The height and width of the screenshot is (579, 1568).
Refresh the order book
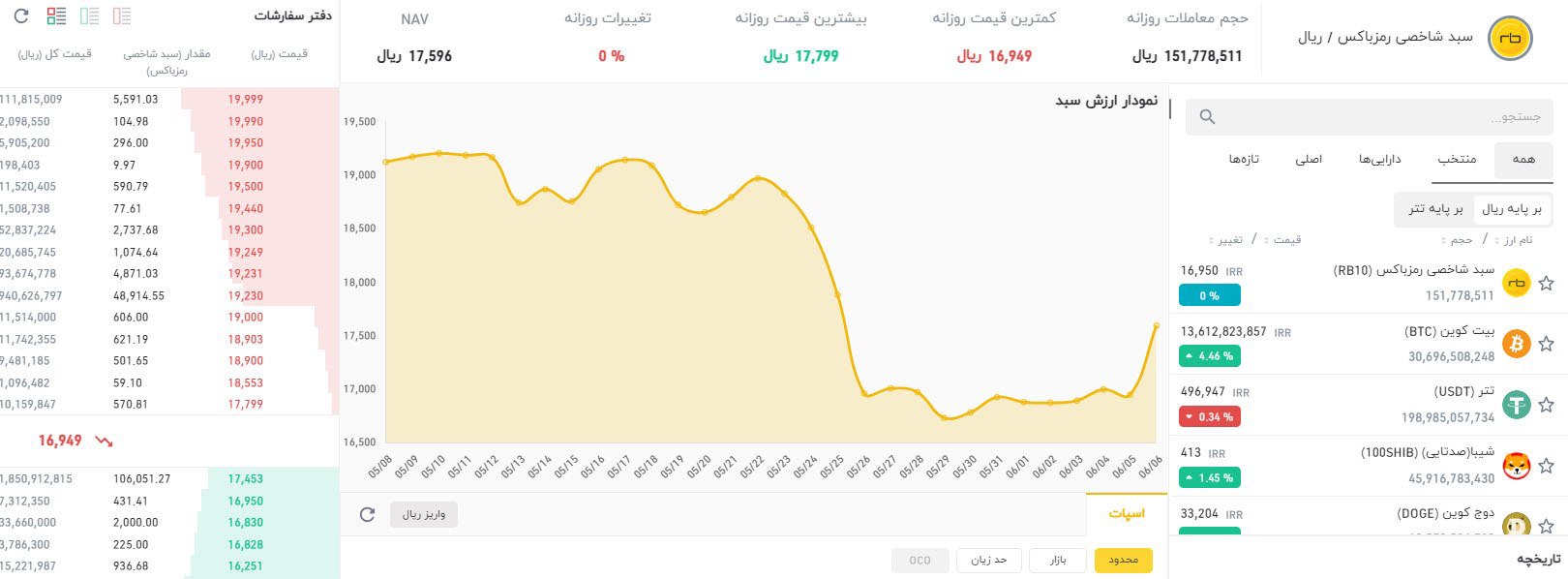(x=21, y=16)
